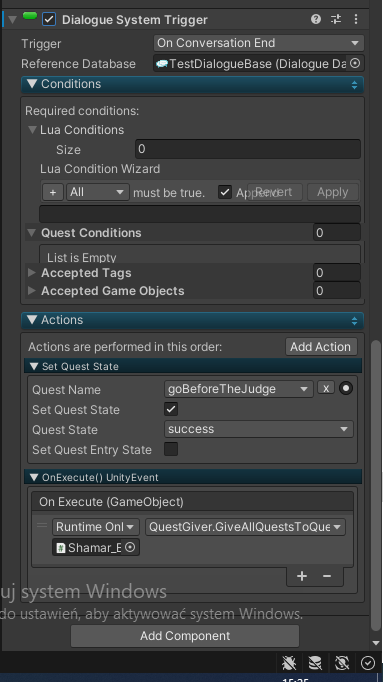Add a listener with the plus icon

302,576
